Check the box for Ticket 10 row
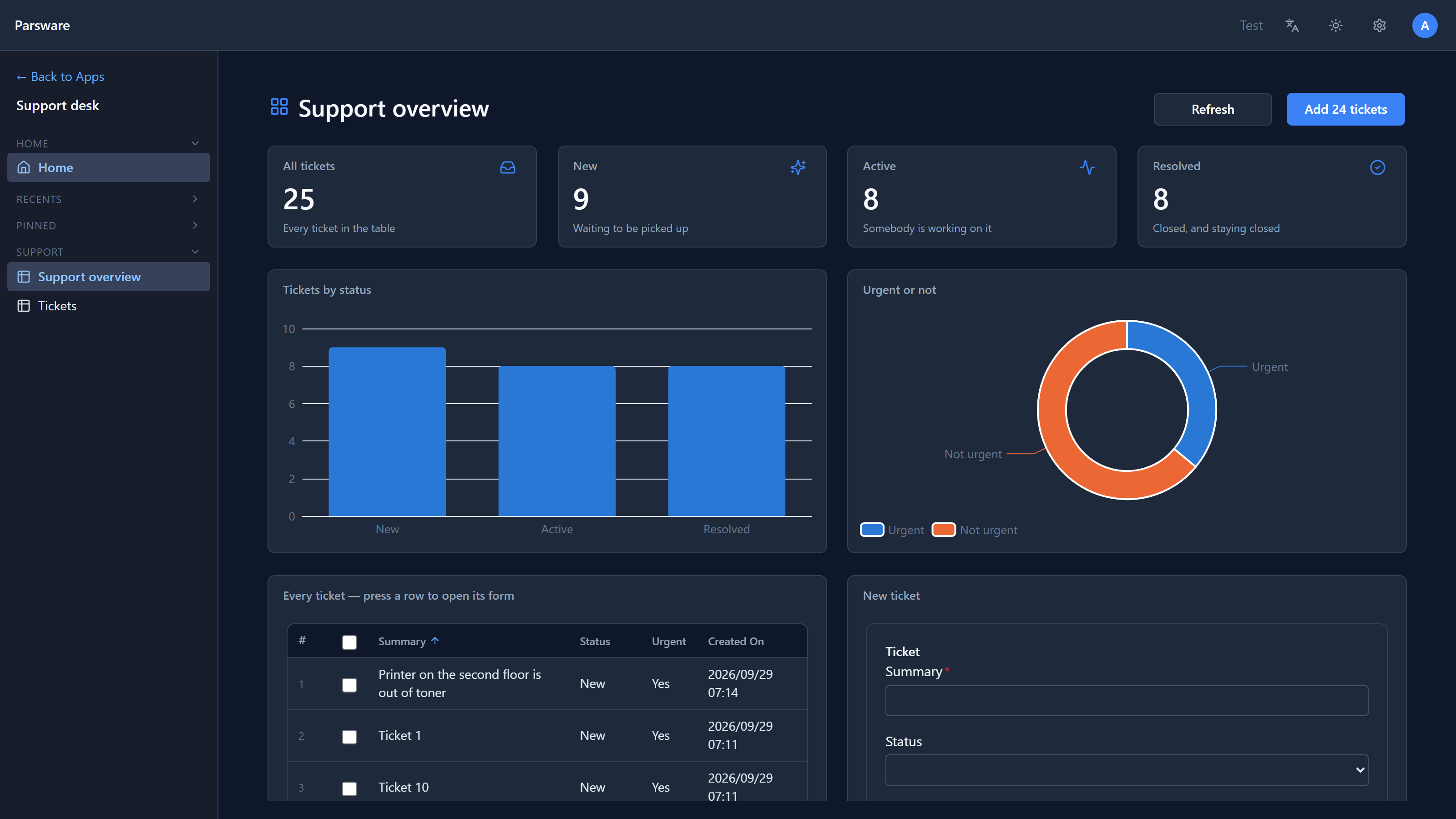 pyautogui.click(x=349, y=788)
